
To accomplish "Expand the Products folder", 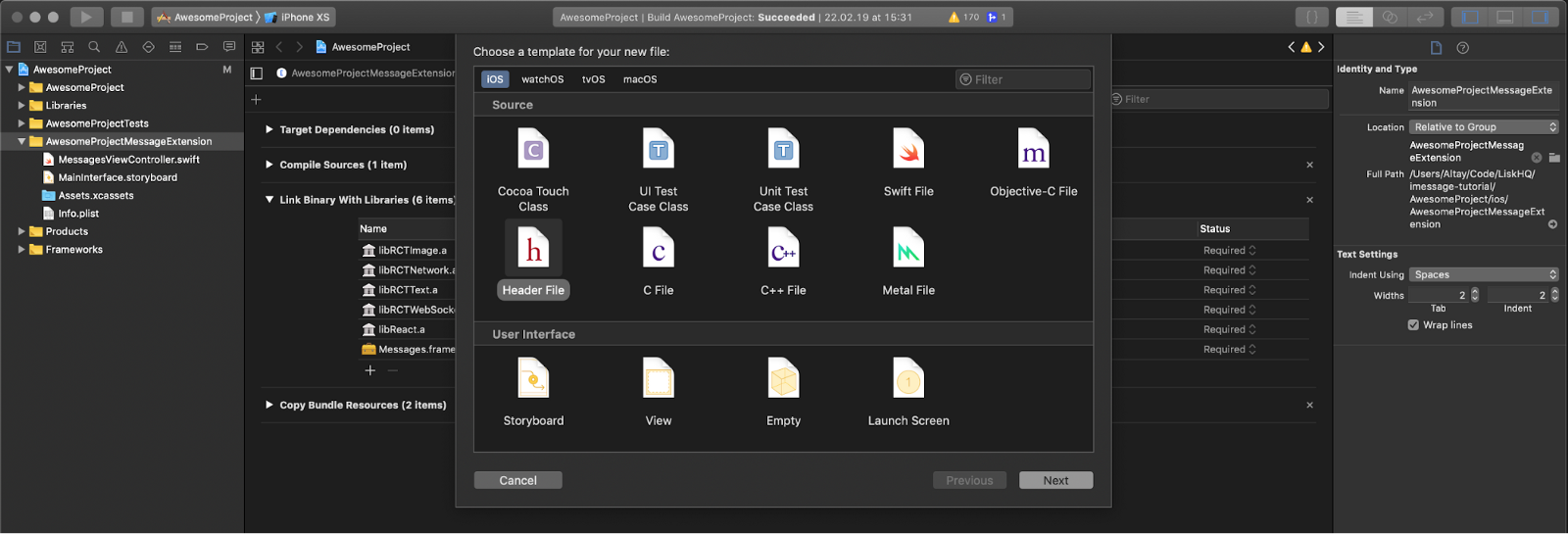I will [22, 231].
